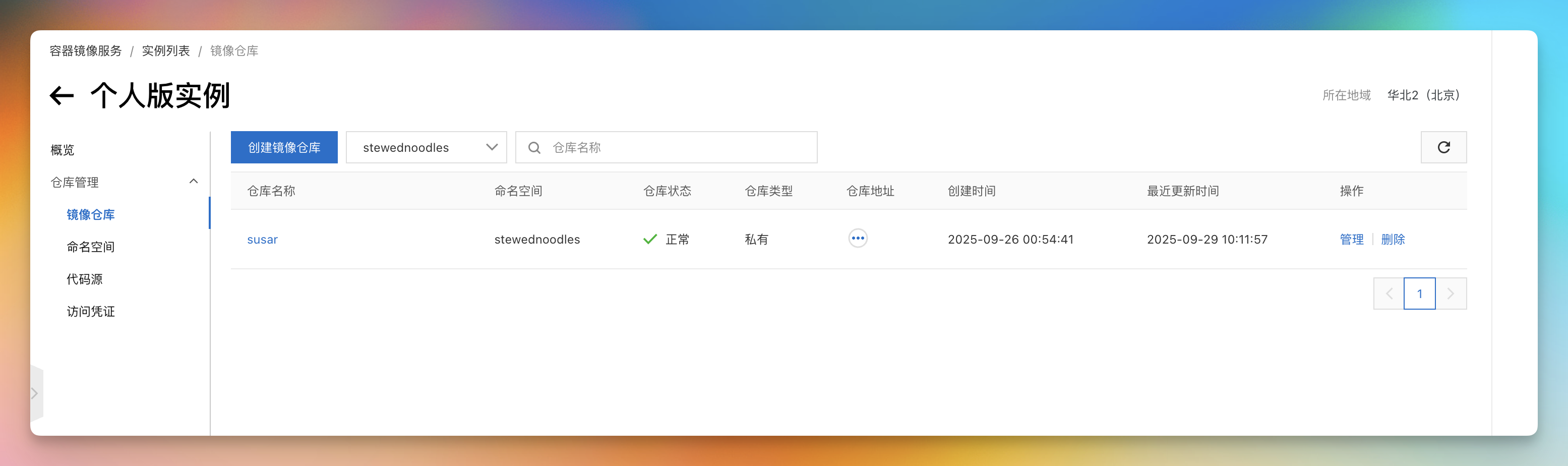1568x466 pixels.
Task: Click inside the 仓库名称 search field
Action: click(670, 147)
